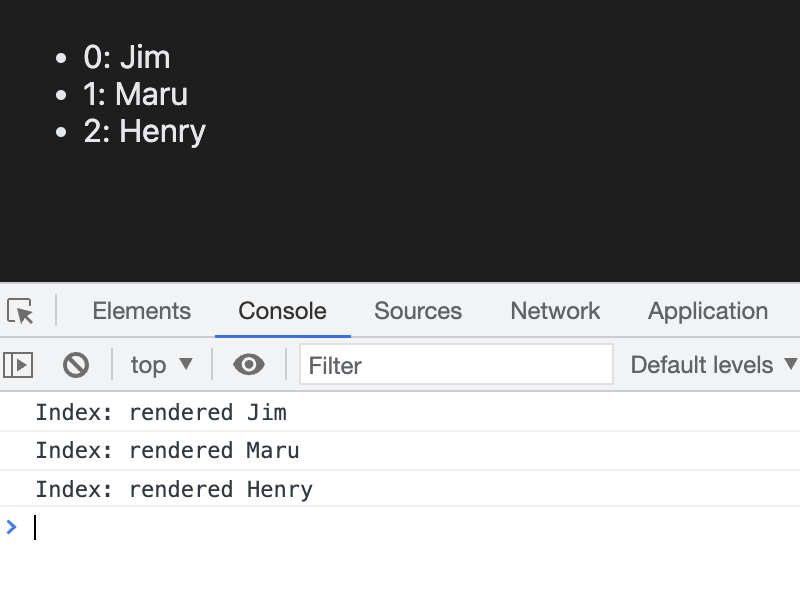
Task: Switch to the Elements tab
Action: pos(141,311)
